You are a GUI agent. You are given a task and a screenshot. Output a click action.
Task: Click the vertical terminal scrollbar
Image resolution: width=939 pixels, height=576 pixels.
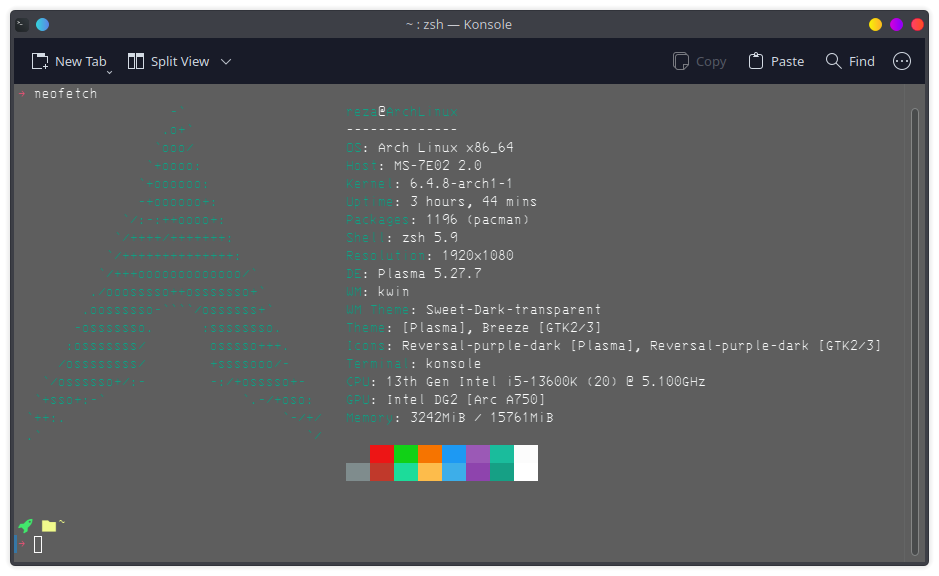(x=914, y=332)
